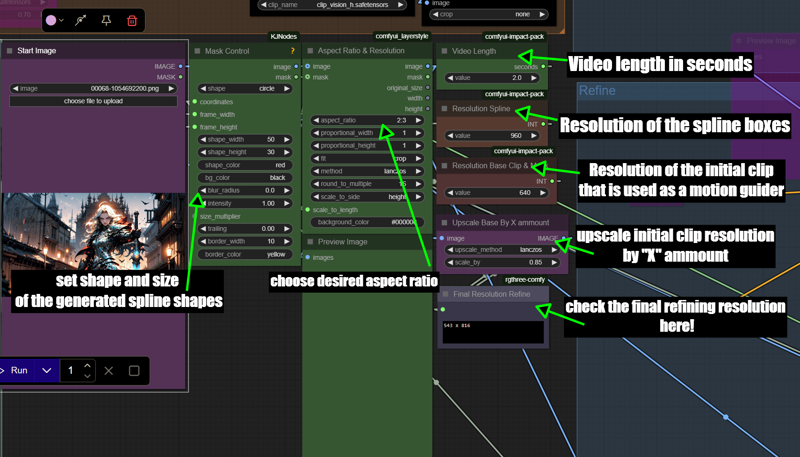Click the frame_width input port
The image size is (800, 457).
tap(195, 115)
